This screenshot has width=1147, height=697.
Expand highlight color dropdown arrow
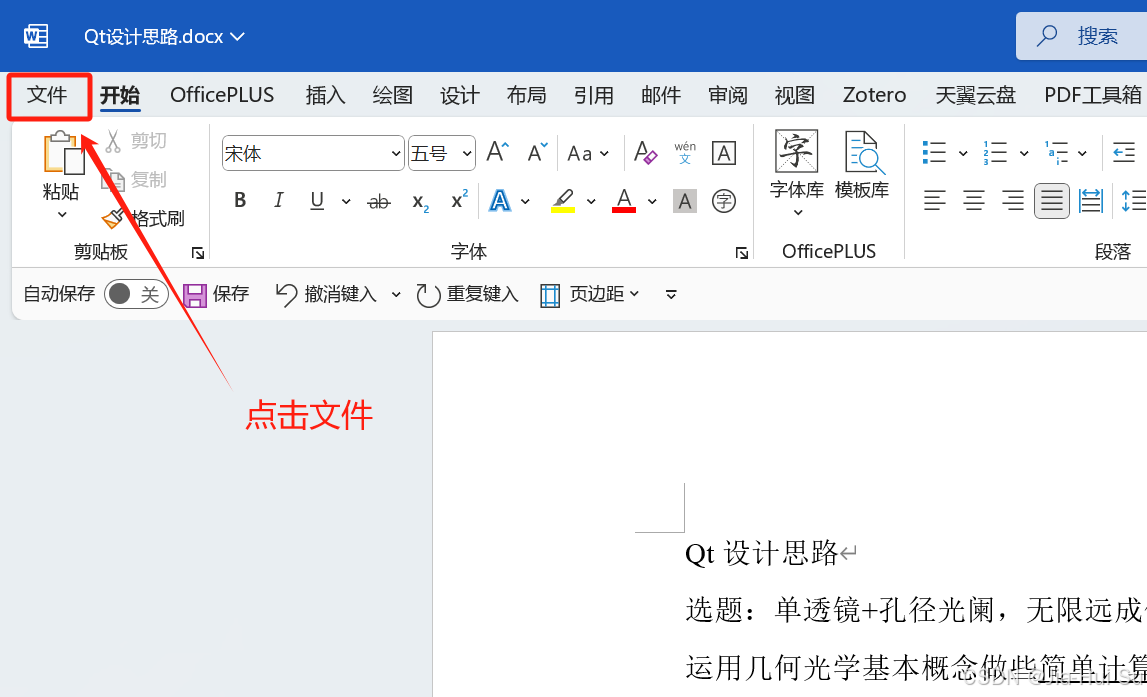click(591, 201)
